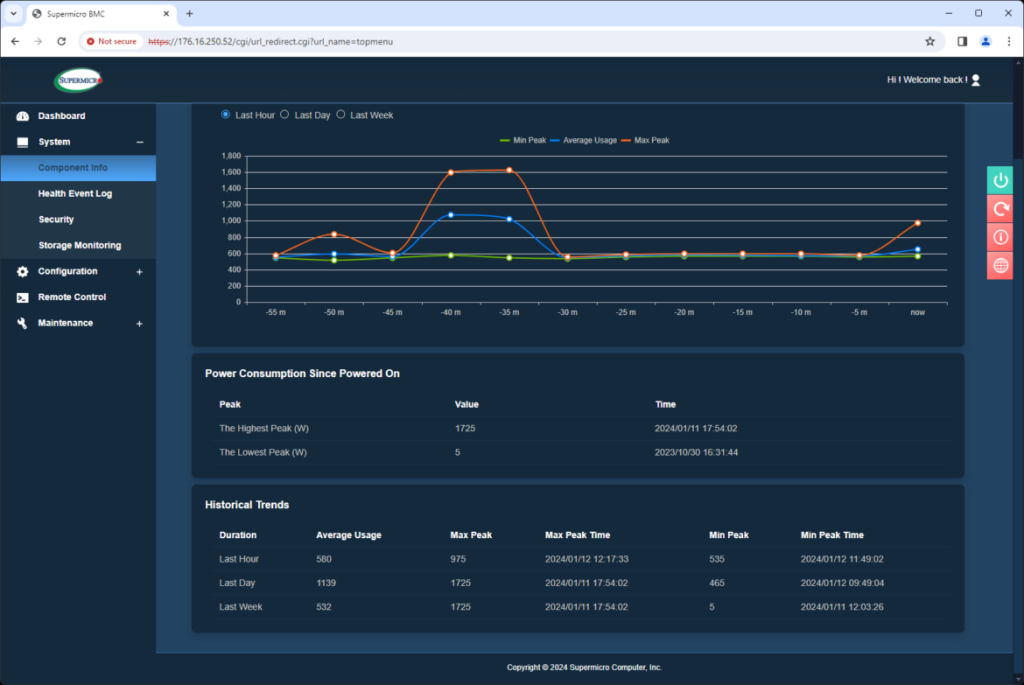The image size is (1024, 685).
Task: Click the red info icon on right panel
Action: pyautogui.click(x=1000, y=237)
